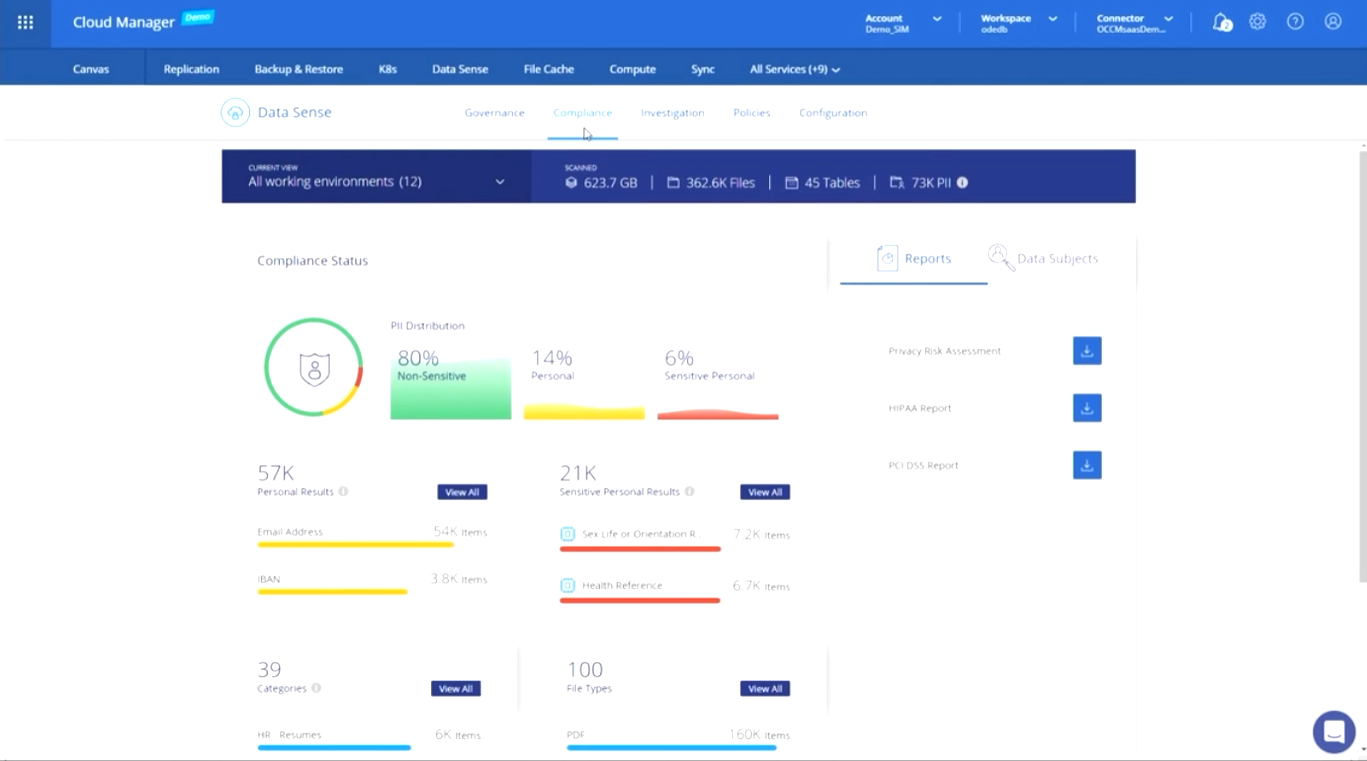Open the help question mark icon
Image resolution: width=1367 pixels, height=761 pixels.
(1295, 21)
